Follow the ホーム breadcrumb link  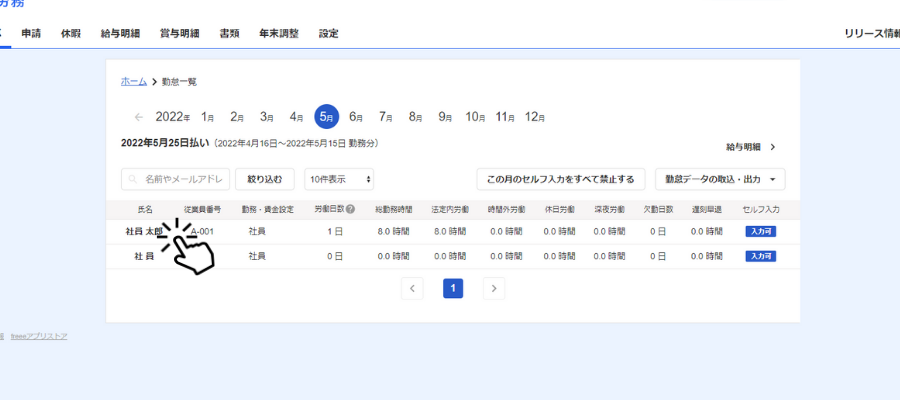[134, 81]
